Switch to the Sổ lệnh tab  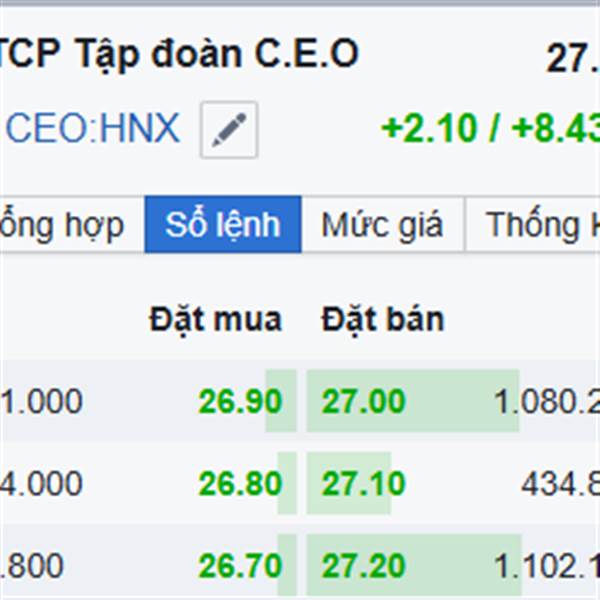pyautogui.click(x=223, y=225)
